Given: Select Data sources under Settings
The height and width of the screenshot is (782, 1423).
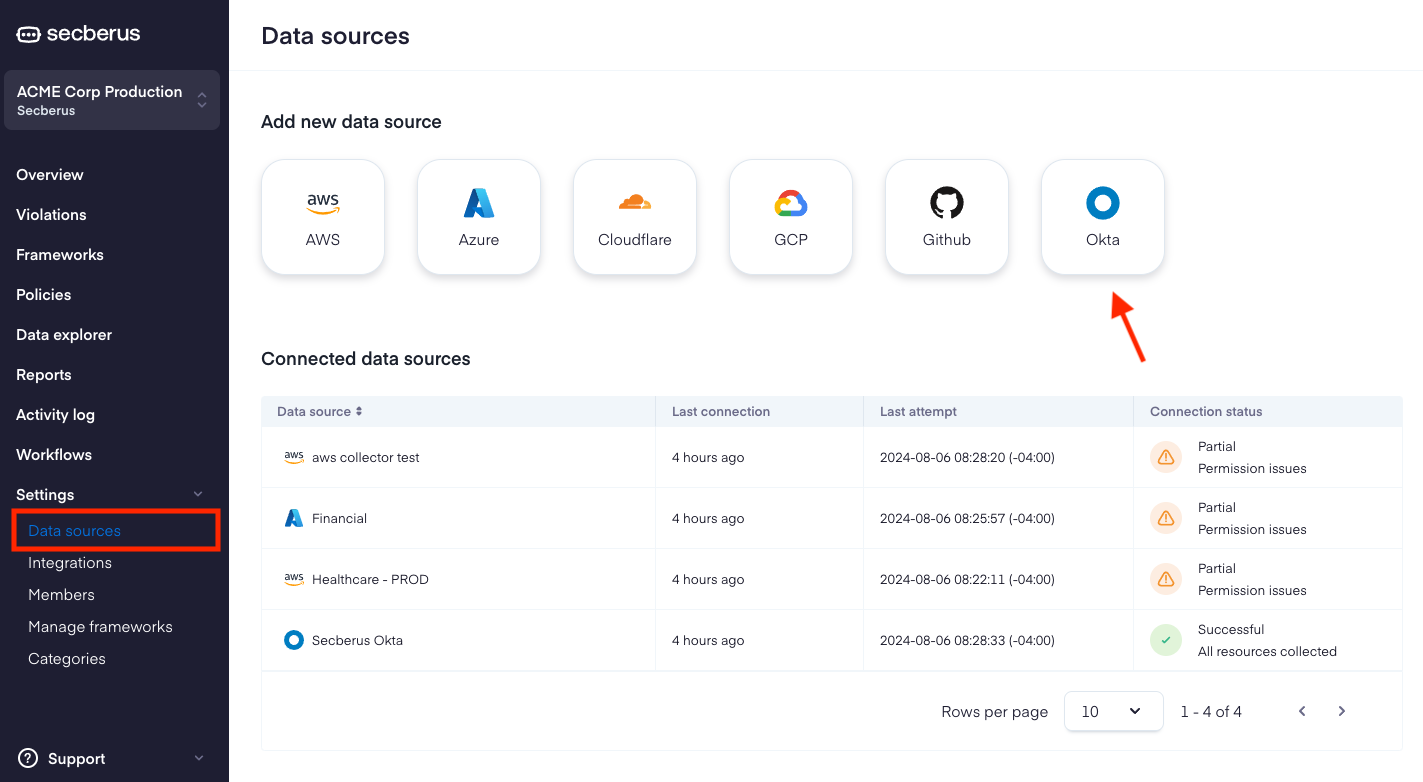Looking at the screenshot, I should click(74, 530).
